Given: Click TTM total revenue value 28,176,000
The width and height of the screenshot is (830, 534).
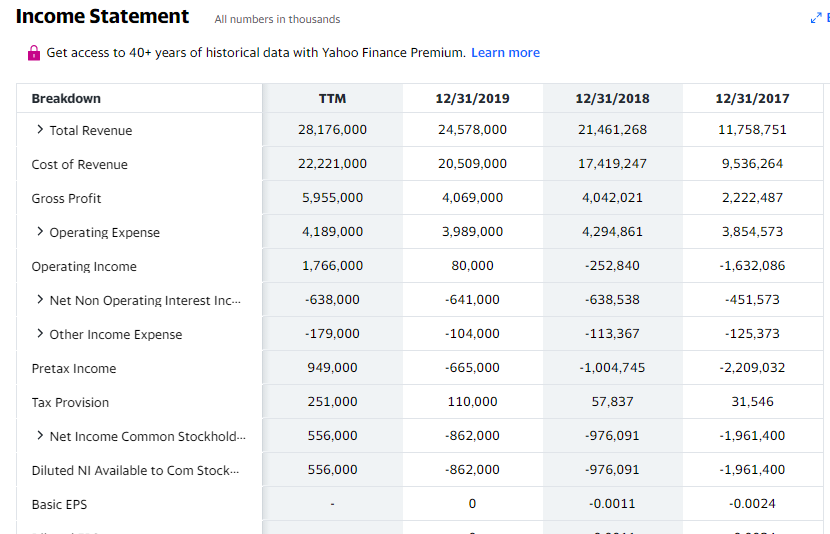Looking at the screenshot, I should pyautogui.click(x=332, y=130).
